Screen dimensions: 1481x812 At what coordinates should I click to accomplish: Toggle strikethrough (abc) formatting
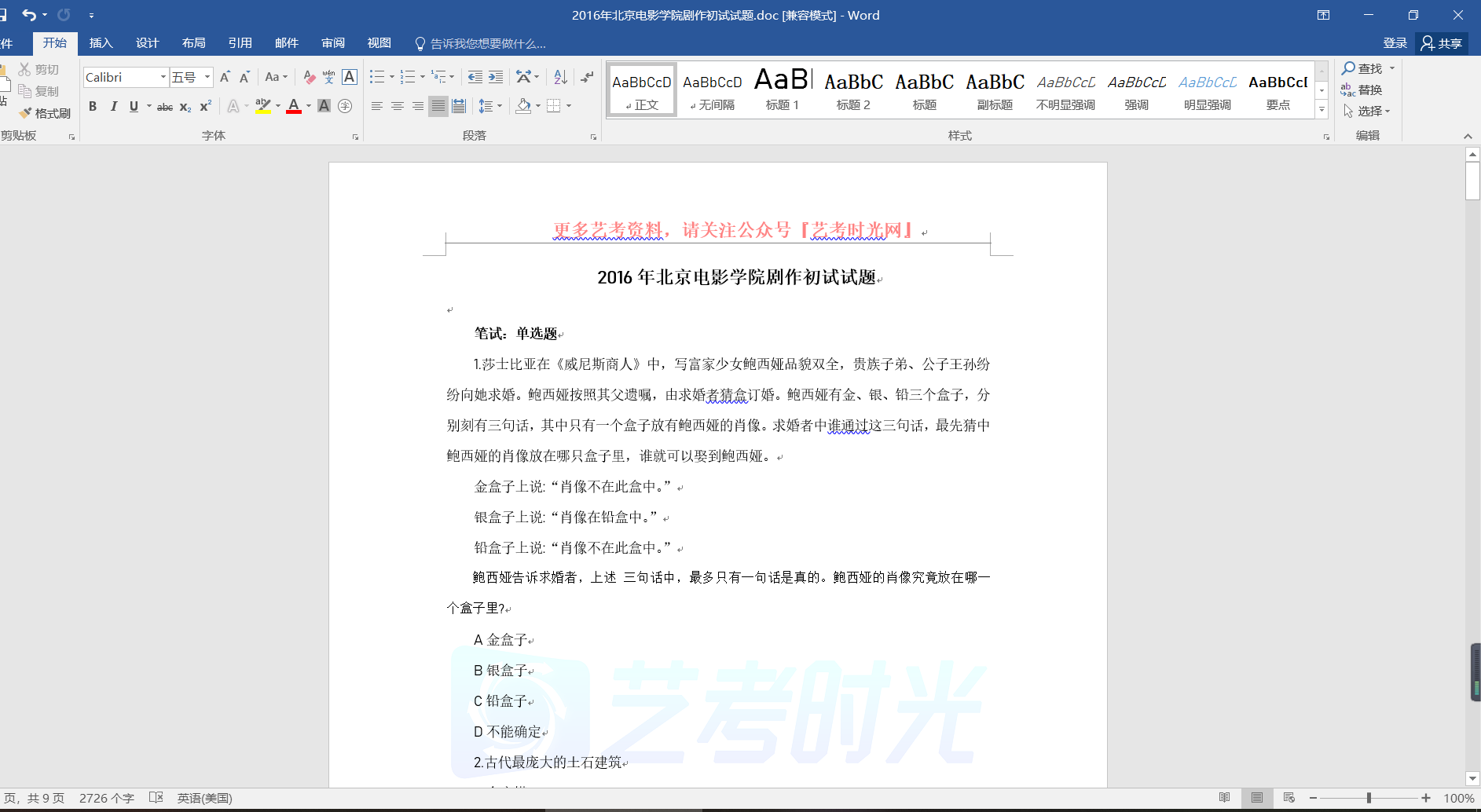coord(164,107)
